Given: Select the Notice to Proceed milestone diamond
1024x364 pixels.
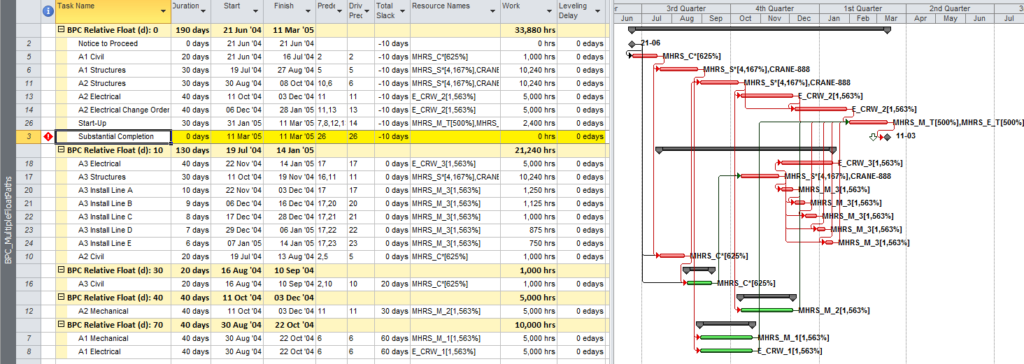Looking at the screenshot, I should point(632,44).
